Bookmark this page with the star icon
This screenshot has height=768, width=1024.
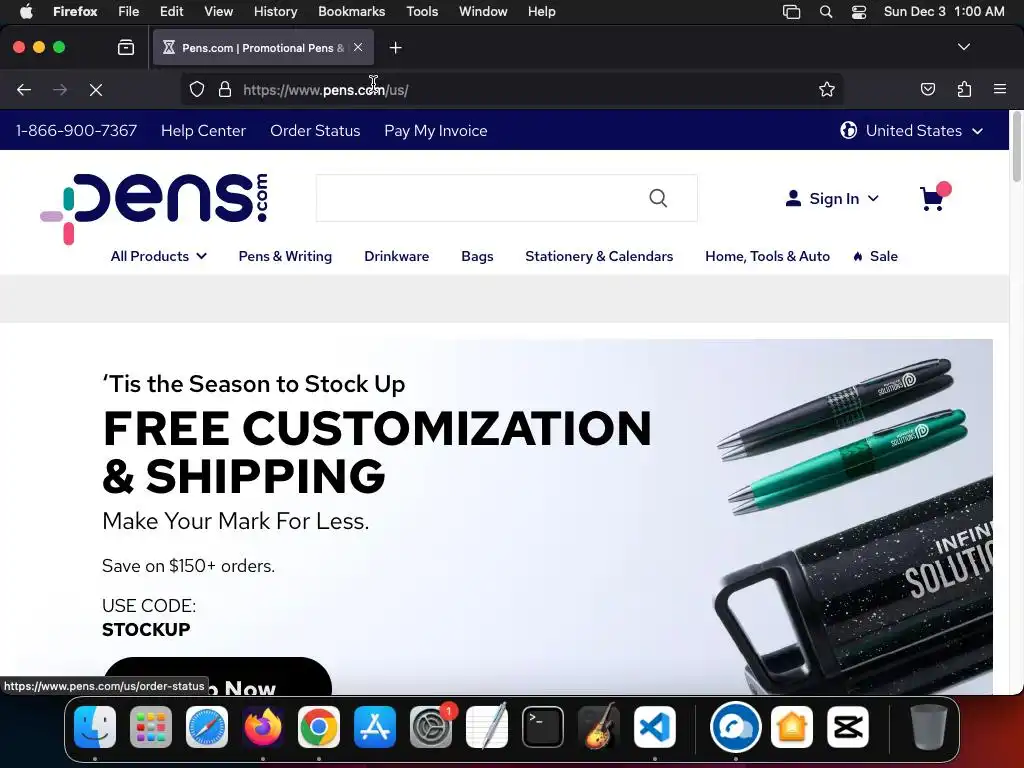pos(827,89)
